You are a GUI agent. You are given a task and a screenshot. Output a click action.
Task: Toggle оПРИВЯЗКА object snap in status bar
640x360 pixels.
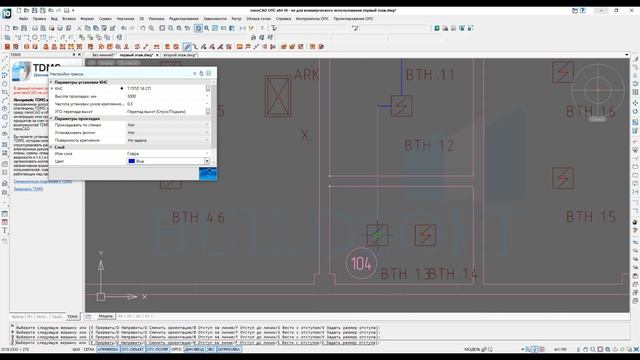[108, 349]
